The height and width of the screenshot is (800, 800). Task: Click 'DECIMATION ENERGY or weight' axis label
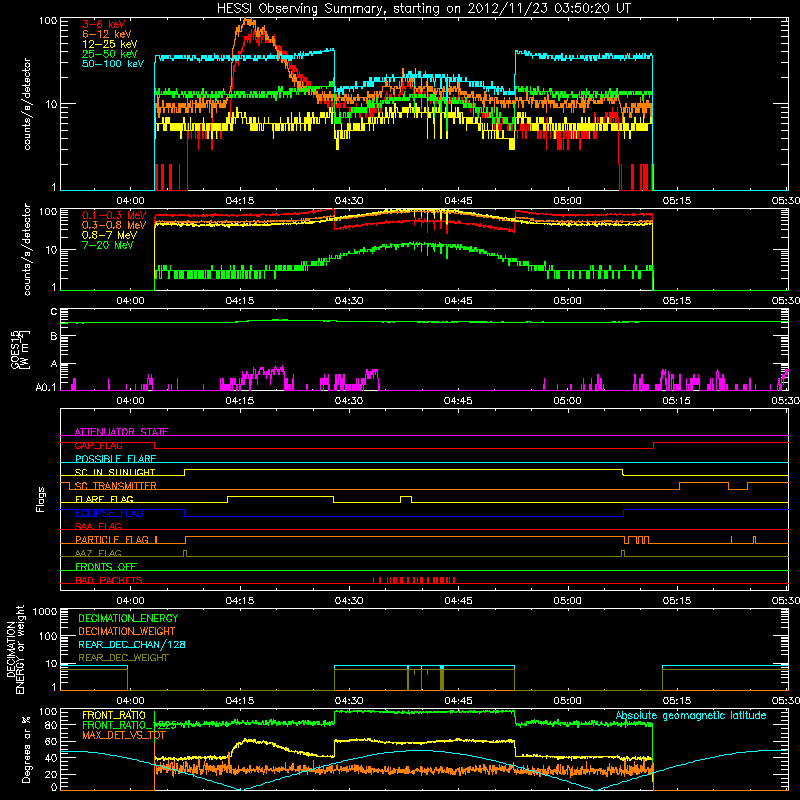click(15, 650)
